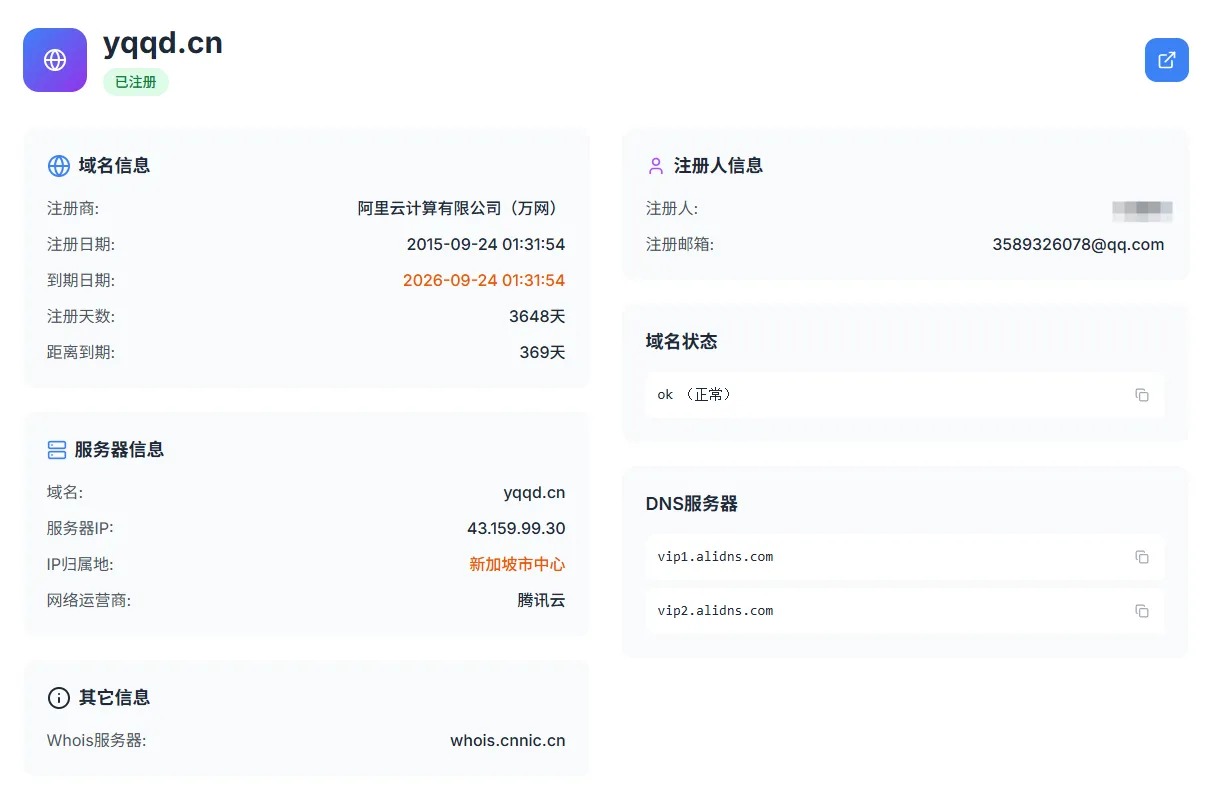Click the large yqqd.cn page heading
This screenshot has height=796, width=1205.
163,43
